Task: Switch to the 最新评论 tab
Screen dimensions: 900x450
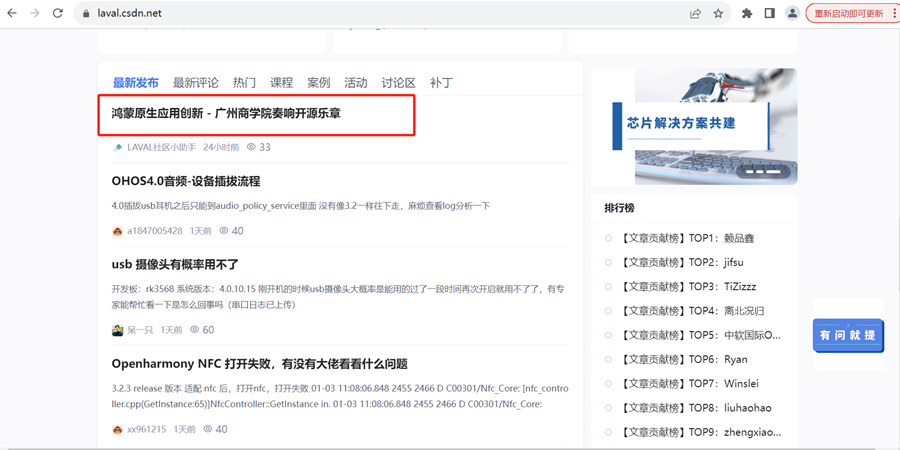Action: (x=195, y=83)
